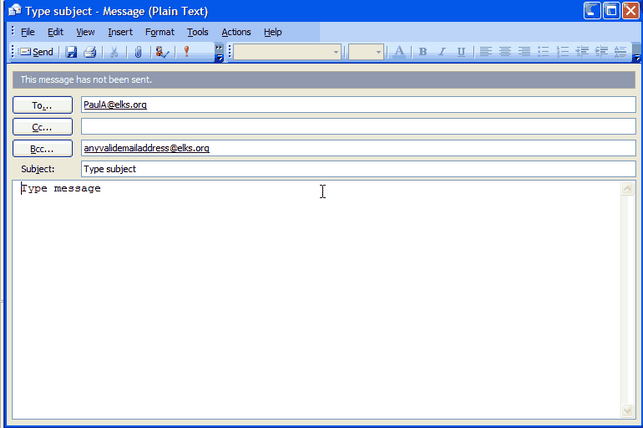This screenshot has height=428, width=643.
Task: Attach a file using paperclip icon
Action: pos(138,52)
